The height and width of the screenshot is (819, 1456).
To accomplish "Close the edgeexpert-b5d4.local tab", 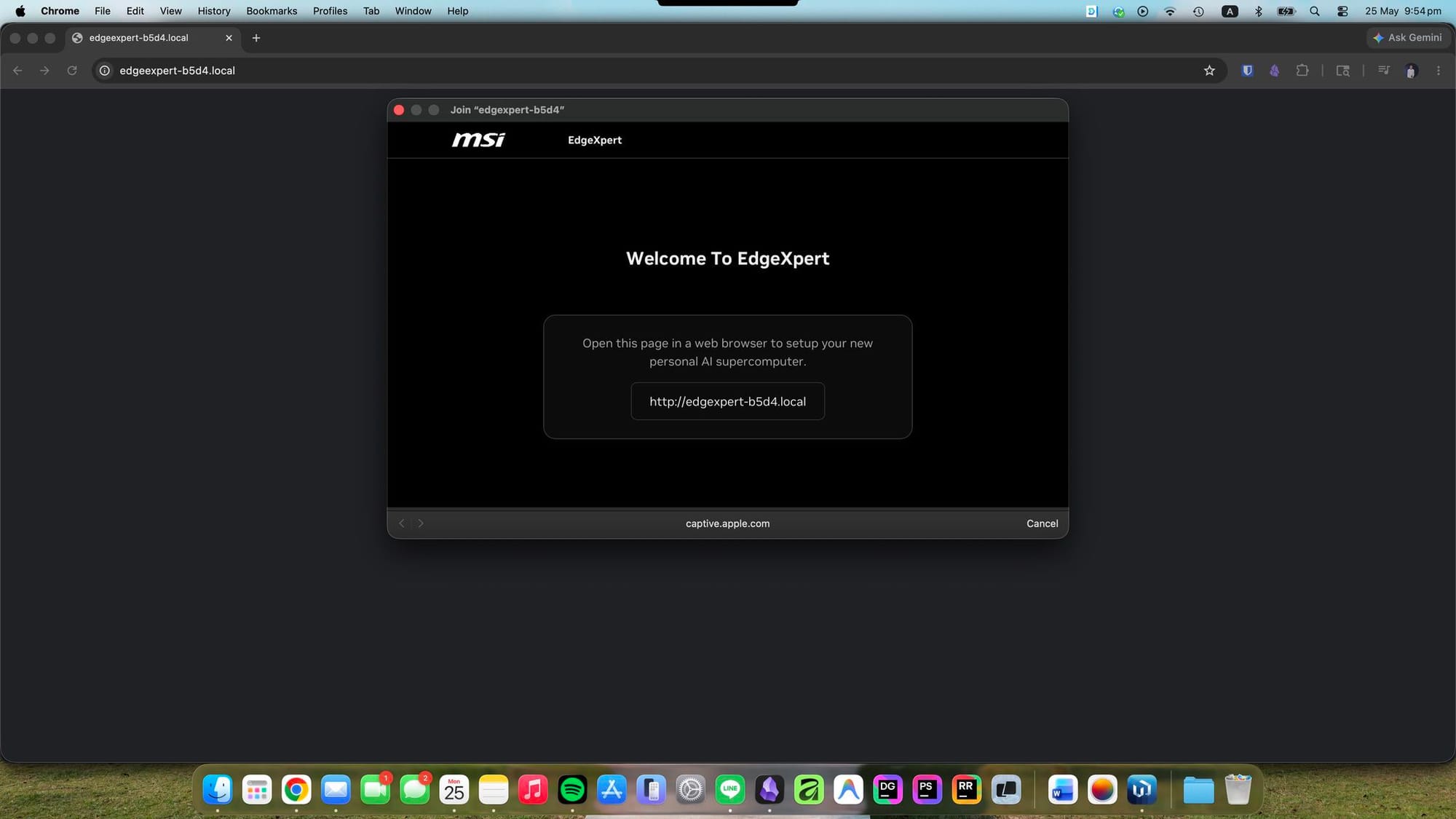I will click(229, 38).
